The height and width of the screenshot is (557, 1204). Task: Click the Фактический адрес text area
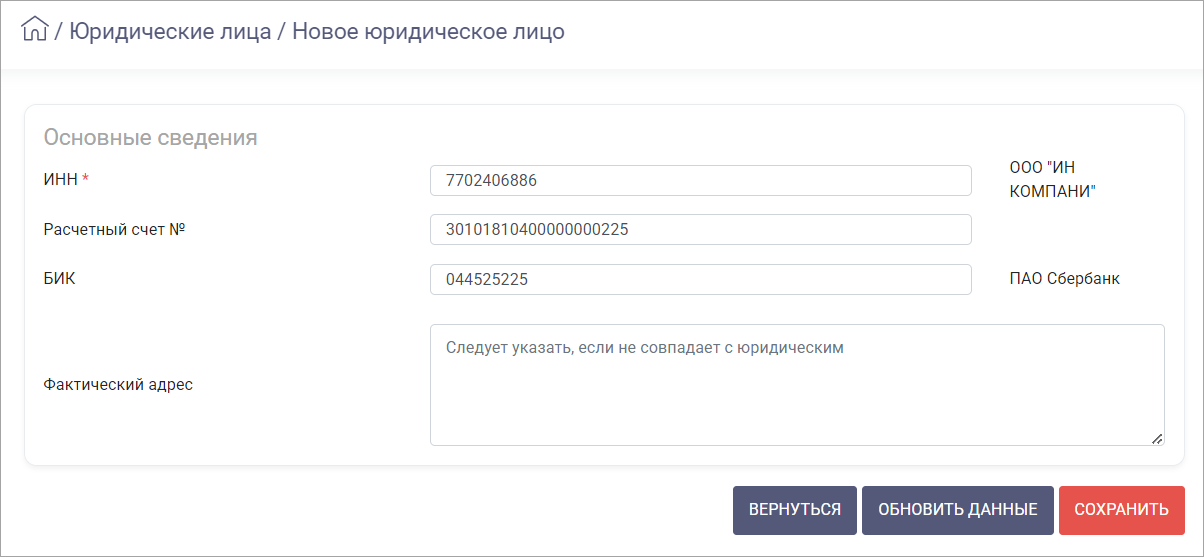(x=797, y=385)
